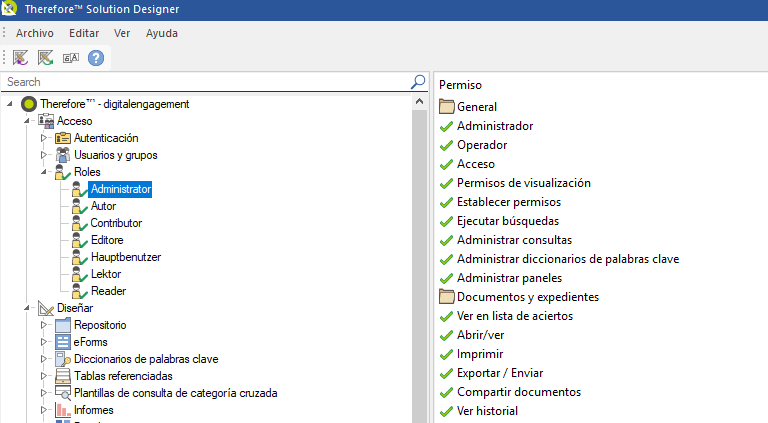Click the Usuarios y grupos people icon

[63, 155]
